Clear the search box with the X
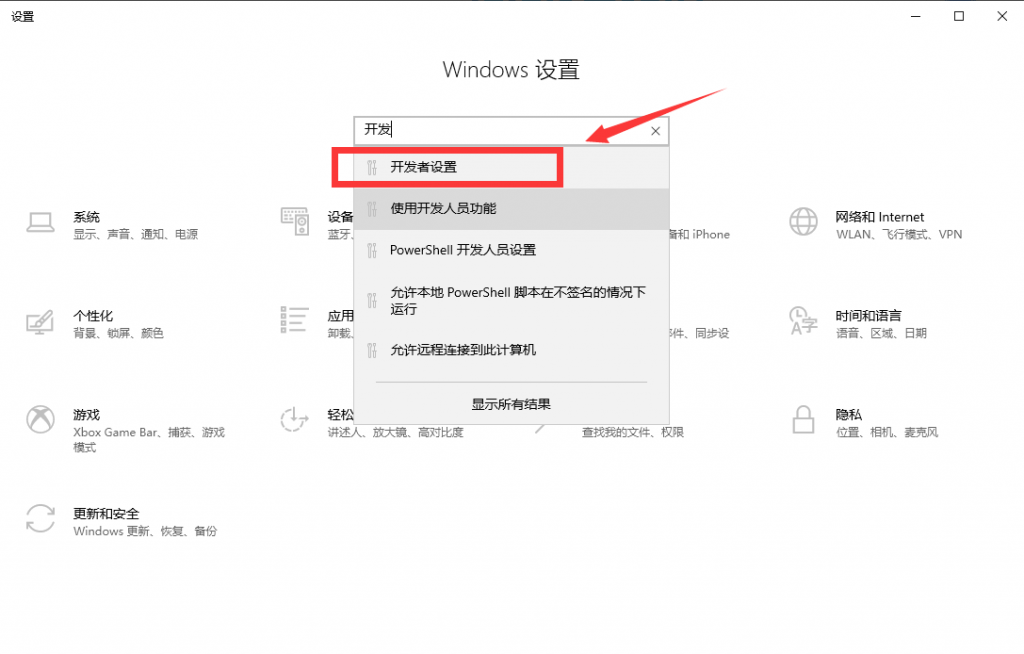Viewport: 1024px width, 654px height. coord(656,131)
